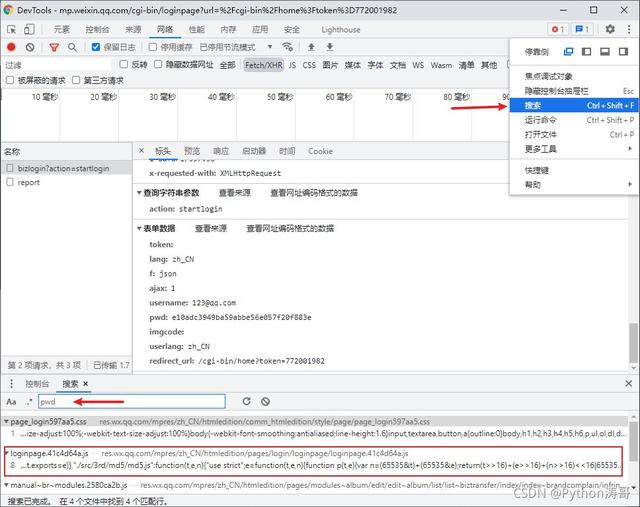Select 搜索 in the menu
The width and height of the screenshot is (640, 507).
tap(573, 105)
